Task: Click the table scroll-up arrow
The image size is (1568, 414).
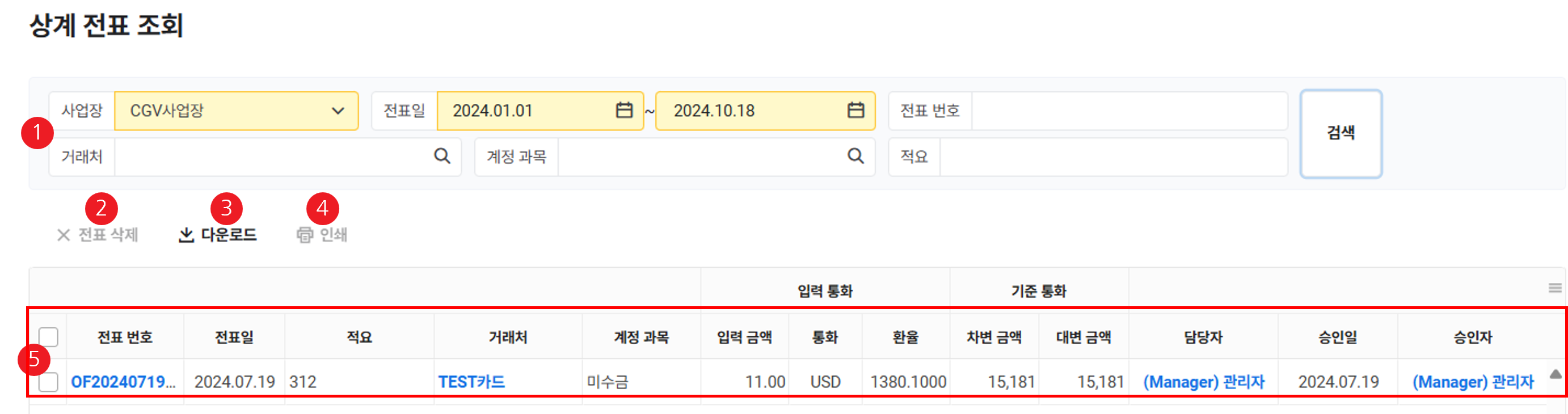Action: (x=1555, y=374)
